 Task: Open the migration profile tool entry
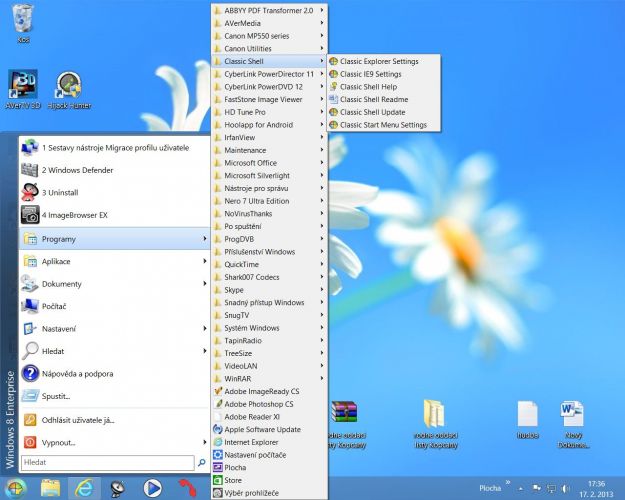[115, 148]
